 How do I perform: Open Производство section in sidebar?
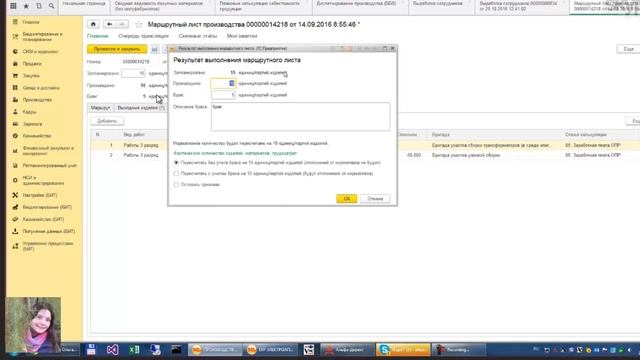(37, 100)
